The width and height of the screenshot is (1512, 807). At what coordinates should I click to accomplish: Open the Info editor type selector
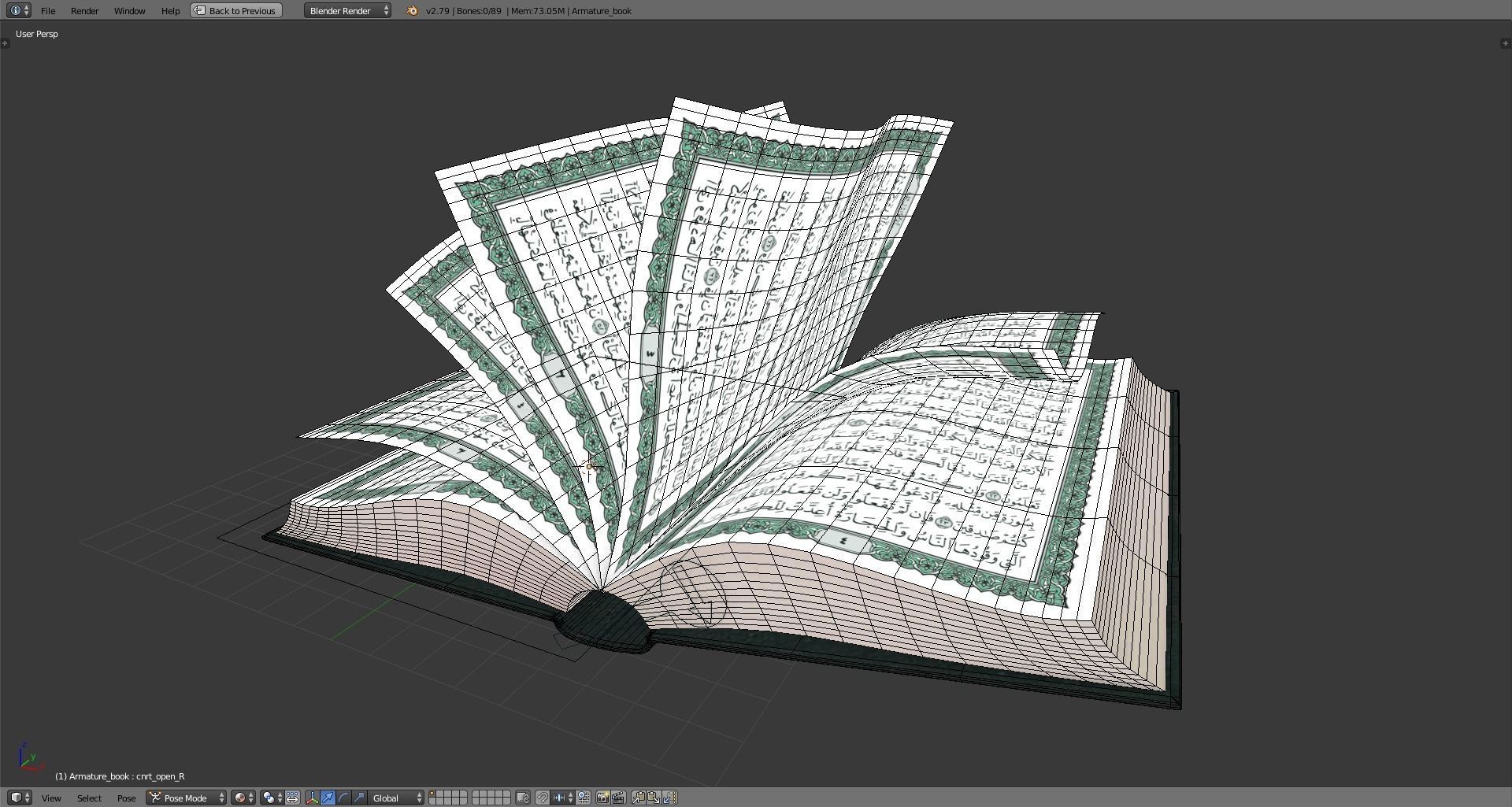pyautogui.click(x=18, y=10)
